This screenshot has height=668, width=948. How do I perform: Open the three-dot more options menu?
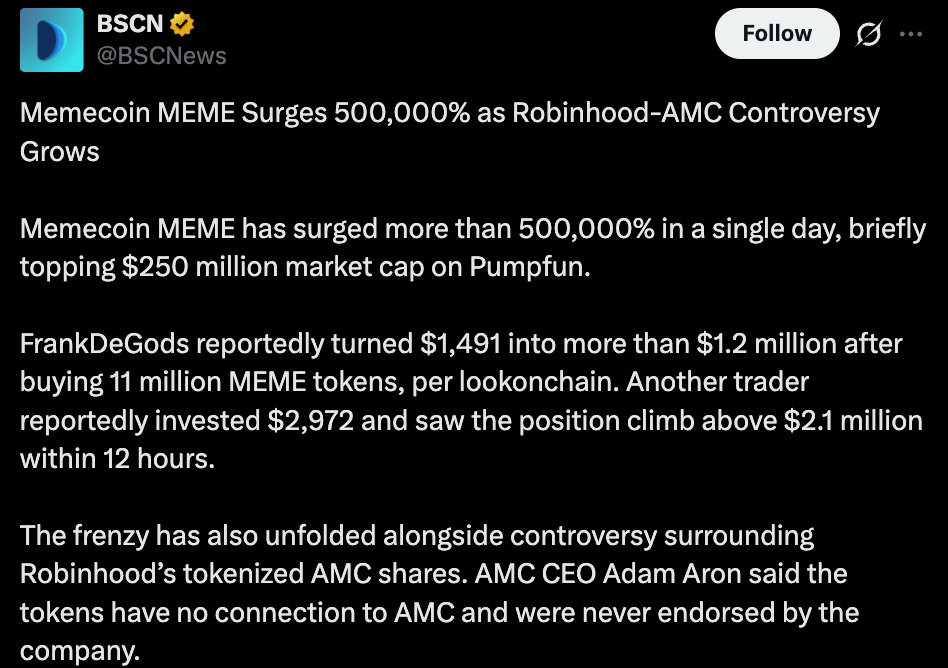[911, 34]
